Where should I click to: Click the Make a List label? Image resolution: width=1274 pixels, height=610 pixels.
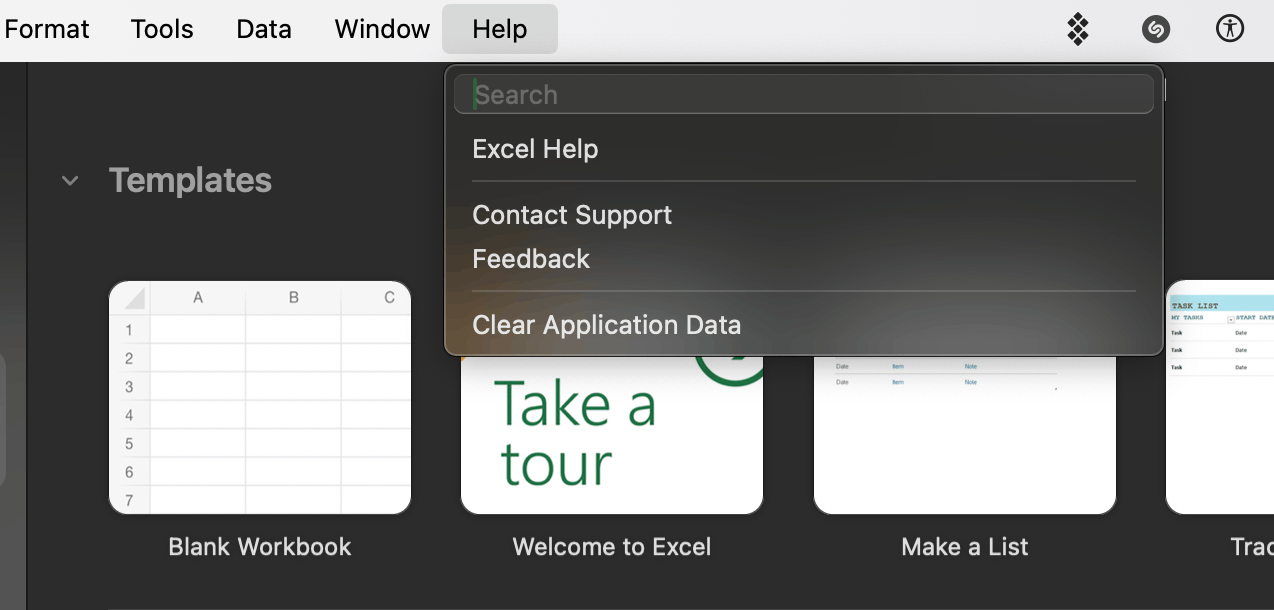(965, 547)
